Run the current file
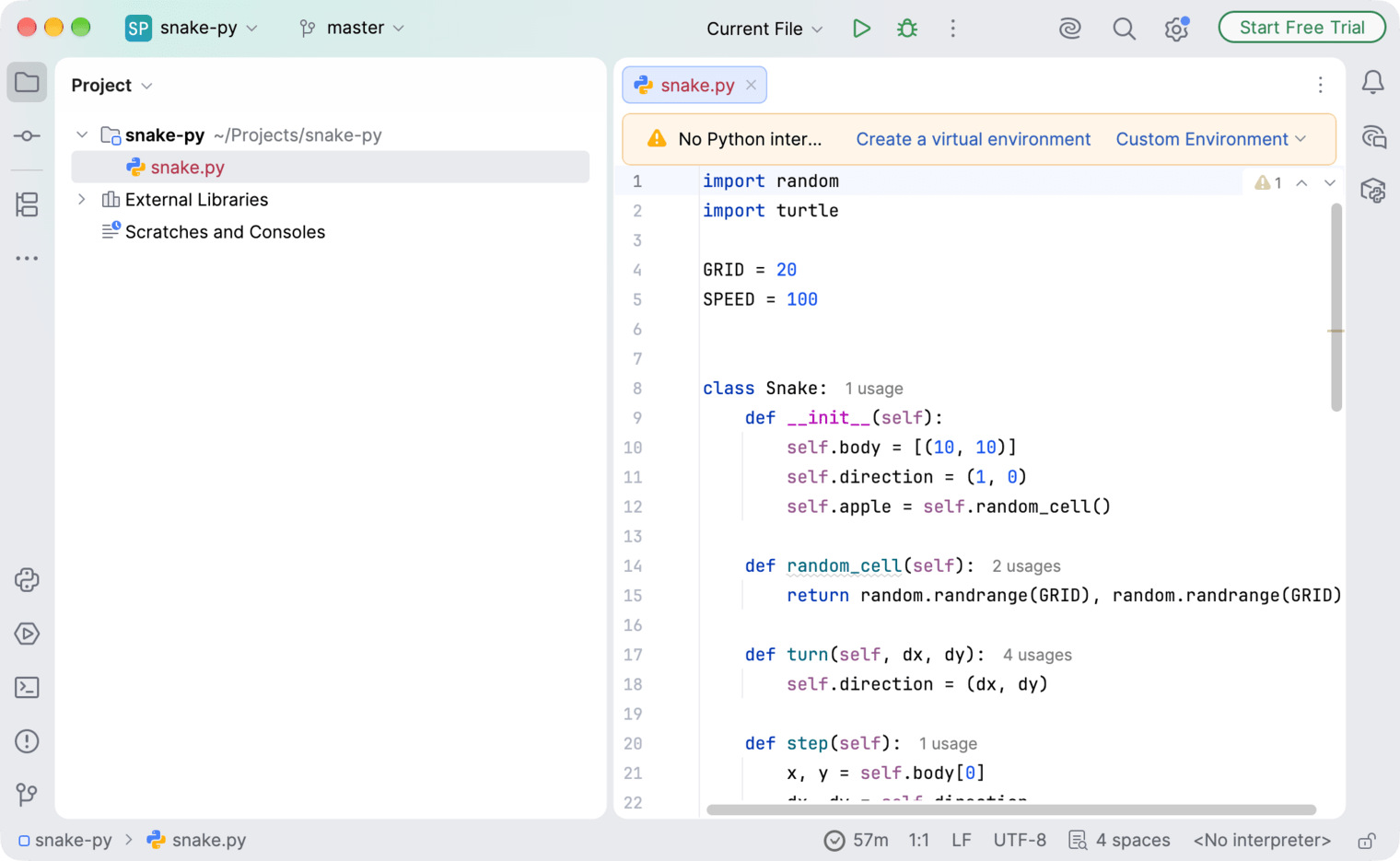Image resolution: width=1400 pixels, height=861 pixels. [861, 29]
